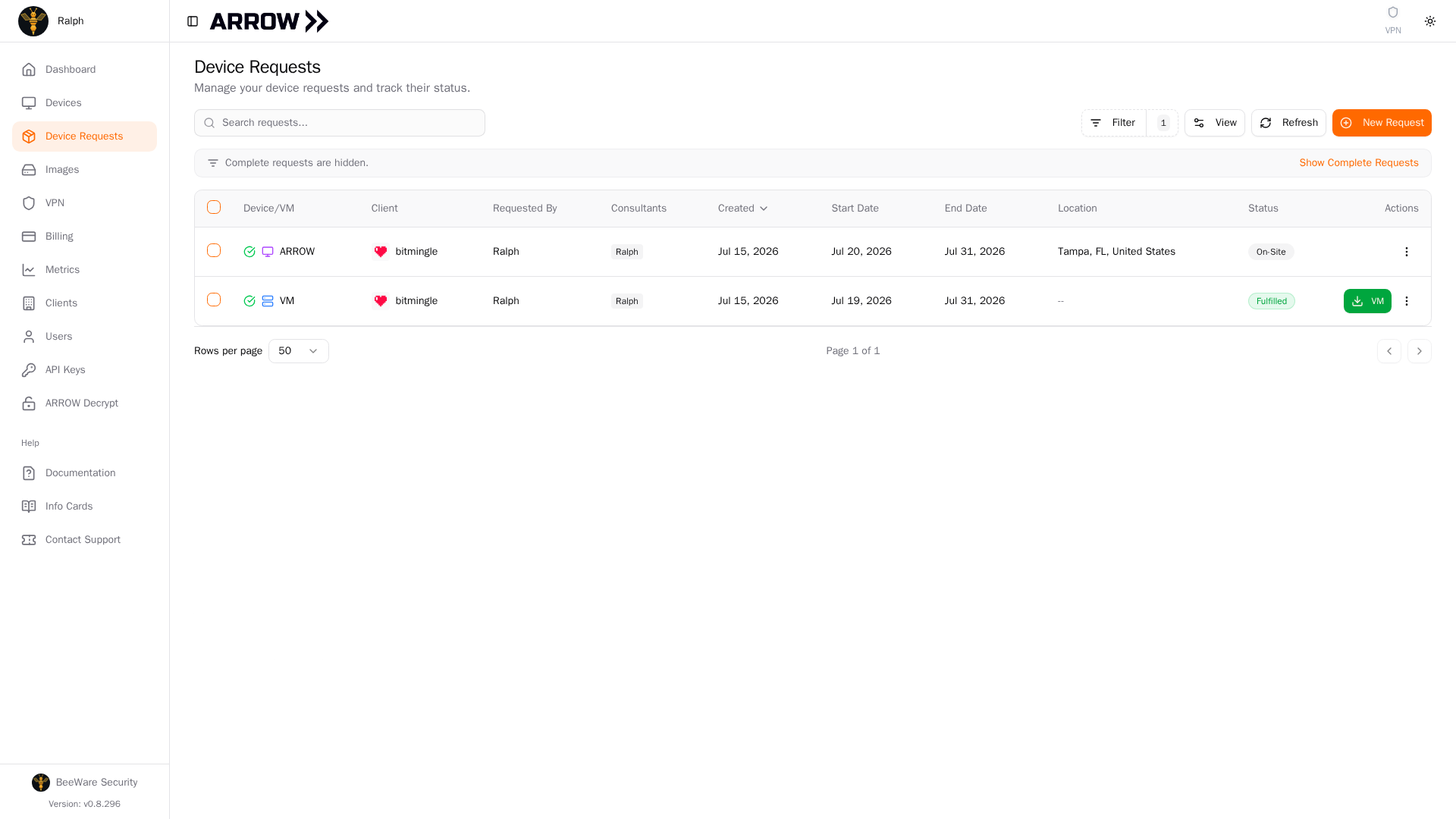Image resolution: width=1456 pixels, height=819 pixels.
Task: Download the VM with green button
Action: coord(1367,301)
